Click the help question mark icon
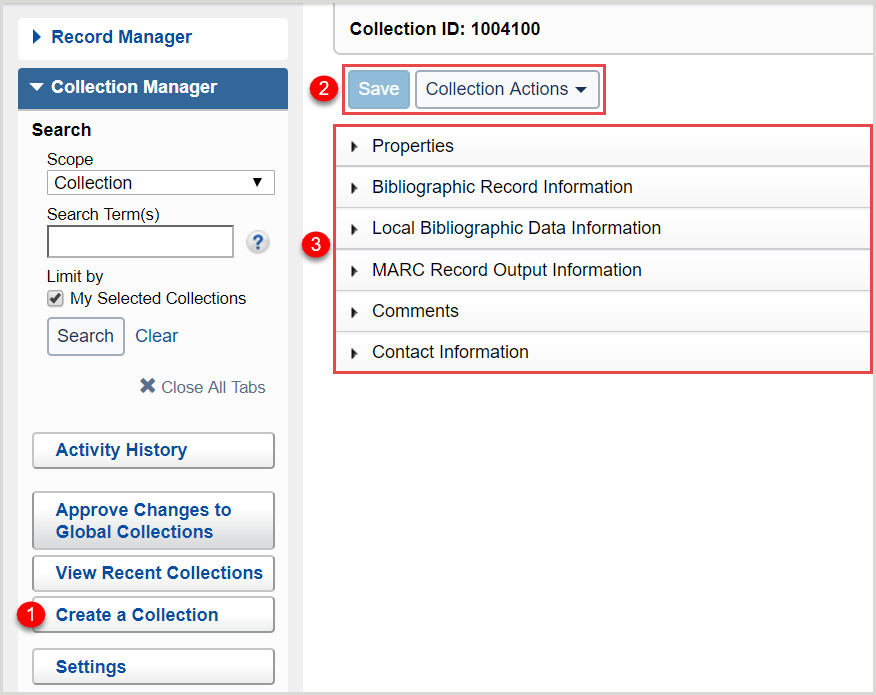 [x=257, y=242]
